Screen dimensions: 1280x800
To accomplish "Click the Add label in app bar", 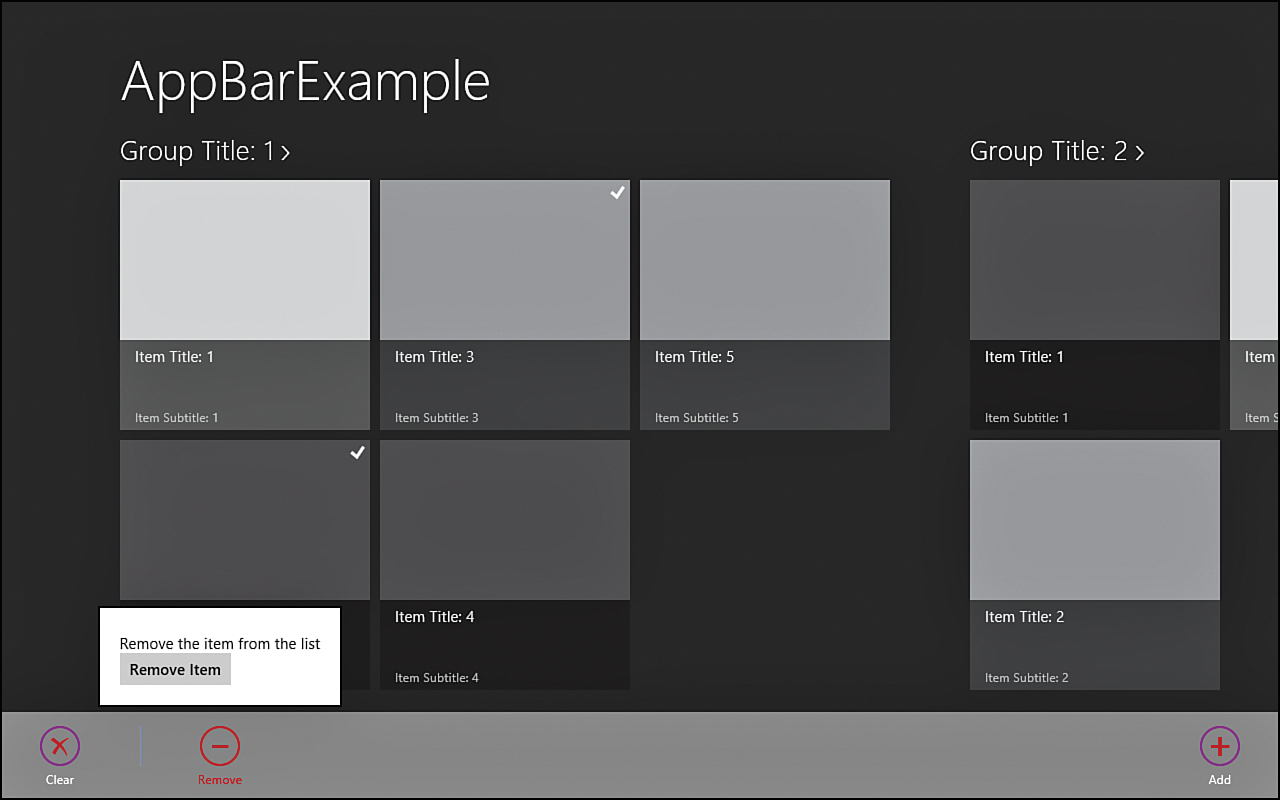I will coord(1220,780).
